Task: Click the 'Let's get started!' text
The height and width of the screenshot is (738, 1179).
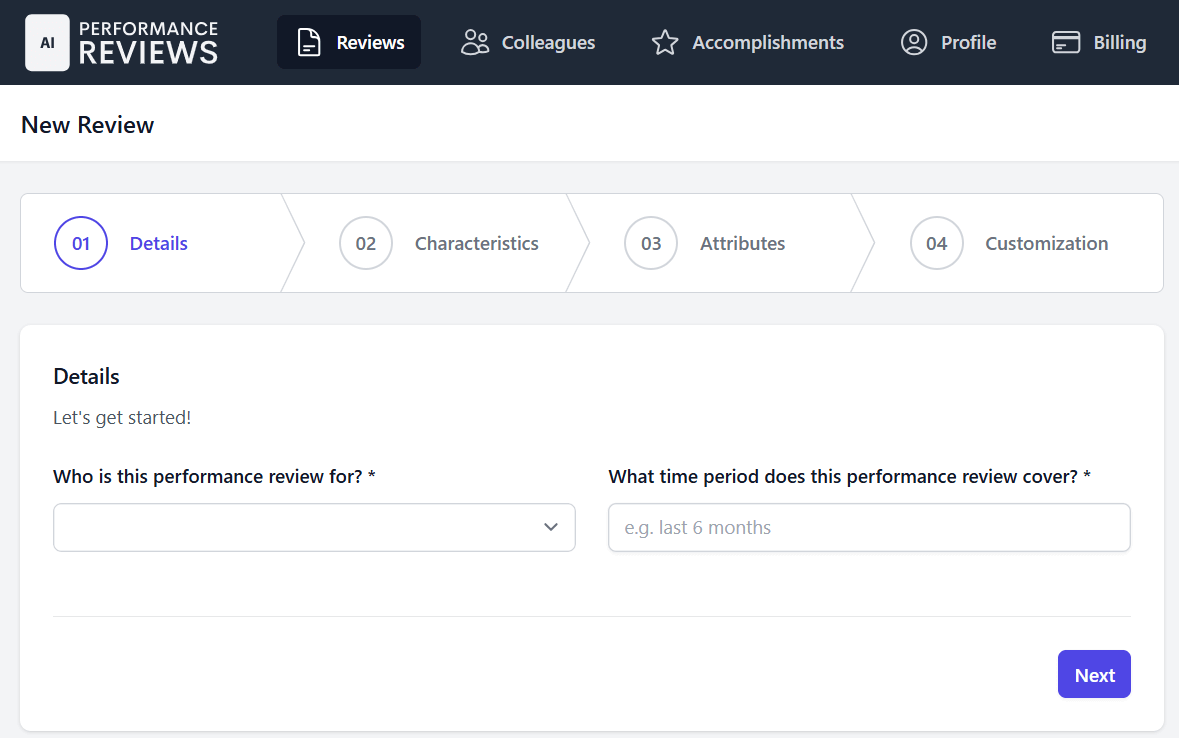Action: tap(122, 418)
